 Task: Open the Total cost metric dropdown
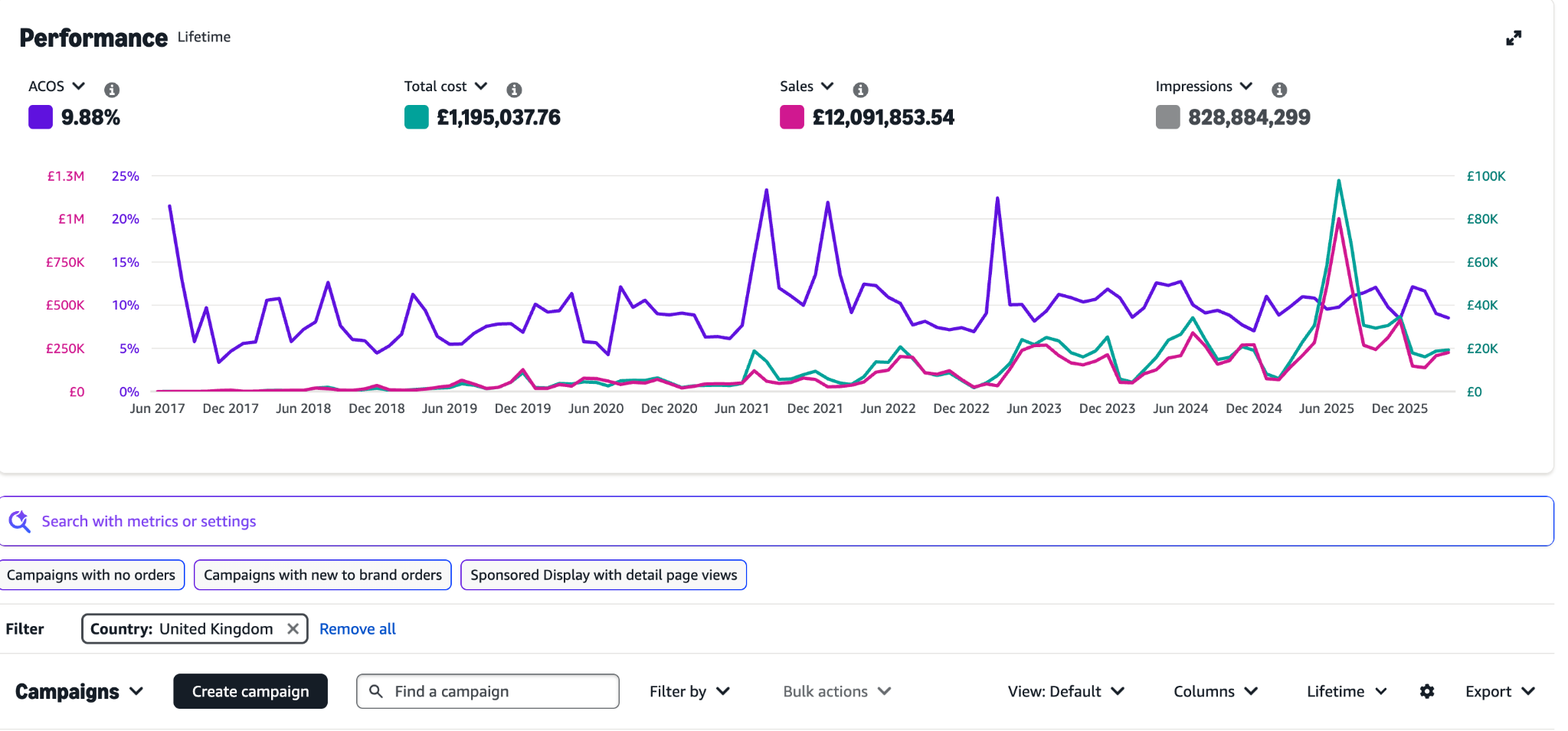pyautogui.click(x=446, y=87)
